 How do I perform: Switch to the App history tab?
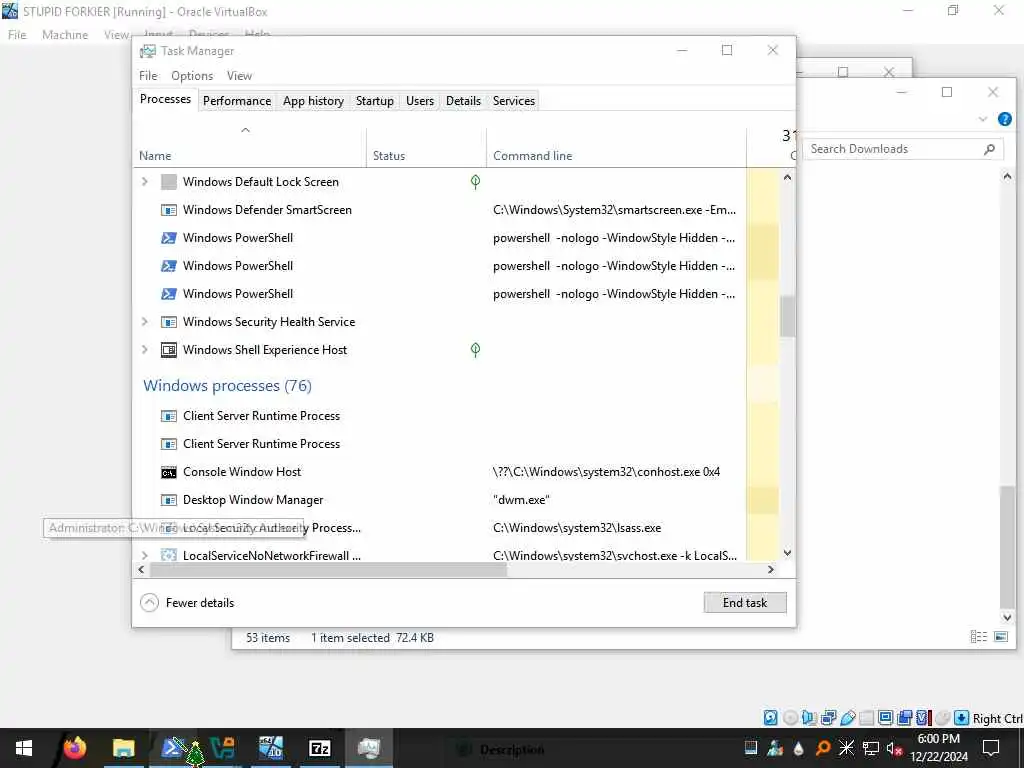[x=313, y=101]
